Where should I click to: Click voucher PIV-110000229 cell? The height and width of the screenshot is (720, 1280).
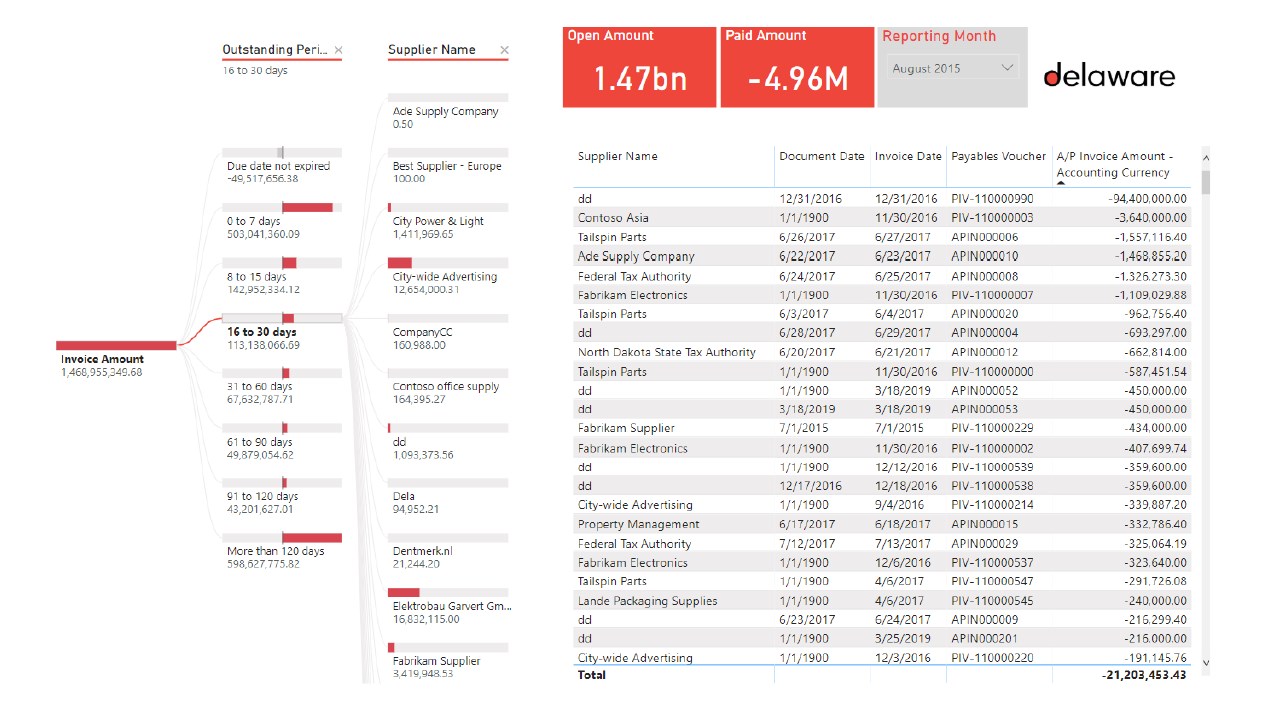[x=992, y=429]
